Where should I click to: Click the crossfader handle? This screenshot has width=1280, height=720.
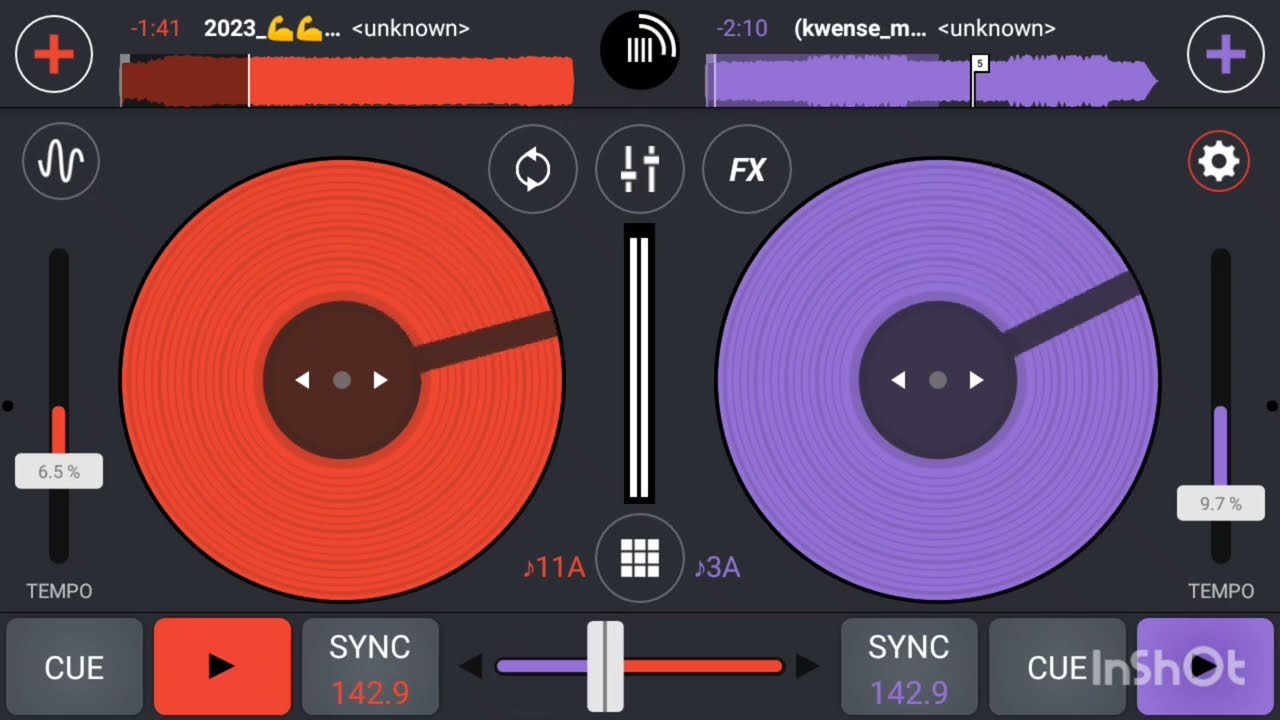pyautogui.click(x=605, y=666)
